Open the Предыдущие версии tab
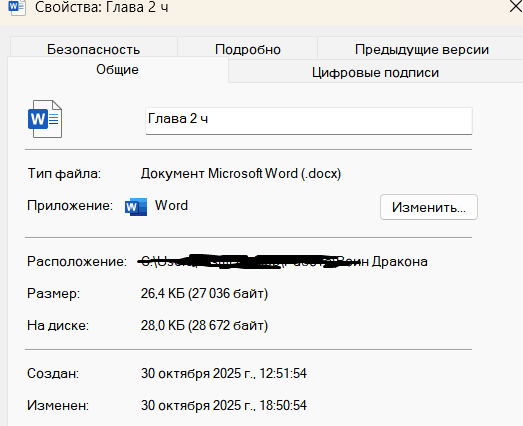The image size is (523, 426). 422,48
